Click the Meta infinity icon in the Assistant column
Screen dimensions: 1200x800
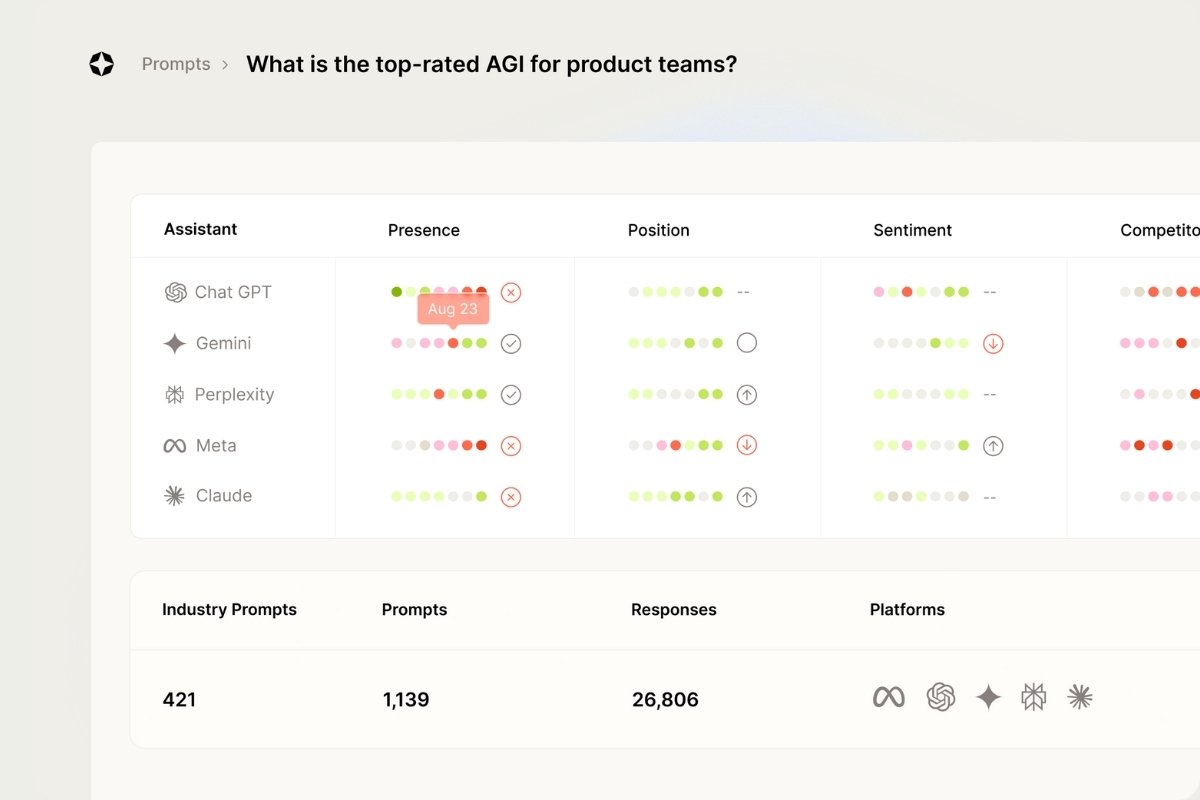175,446
